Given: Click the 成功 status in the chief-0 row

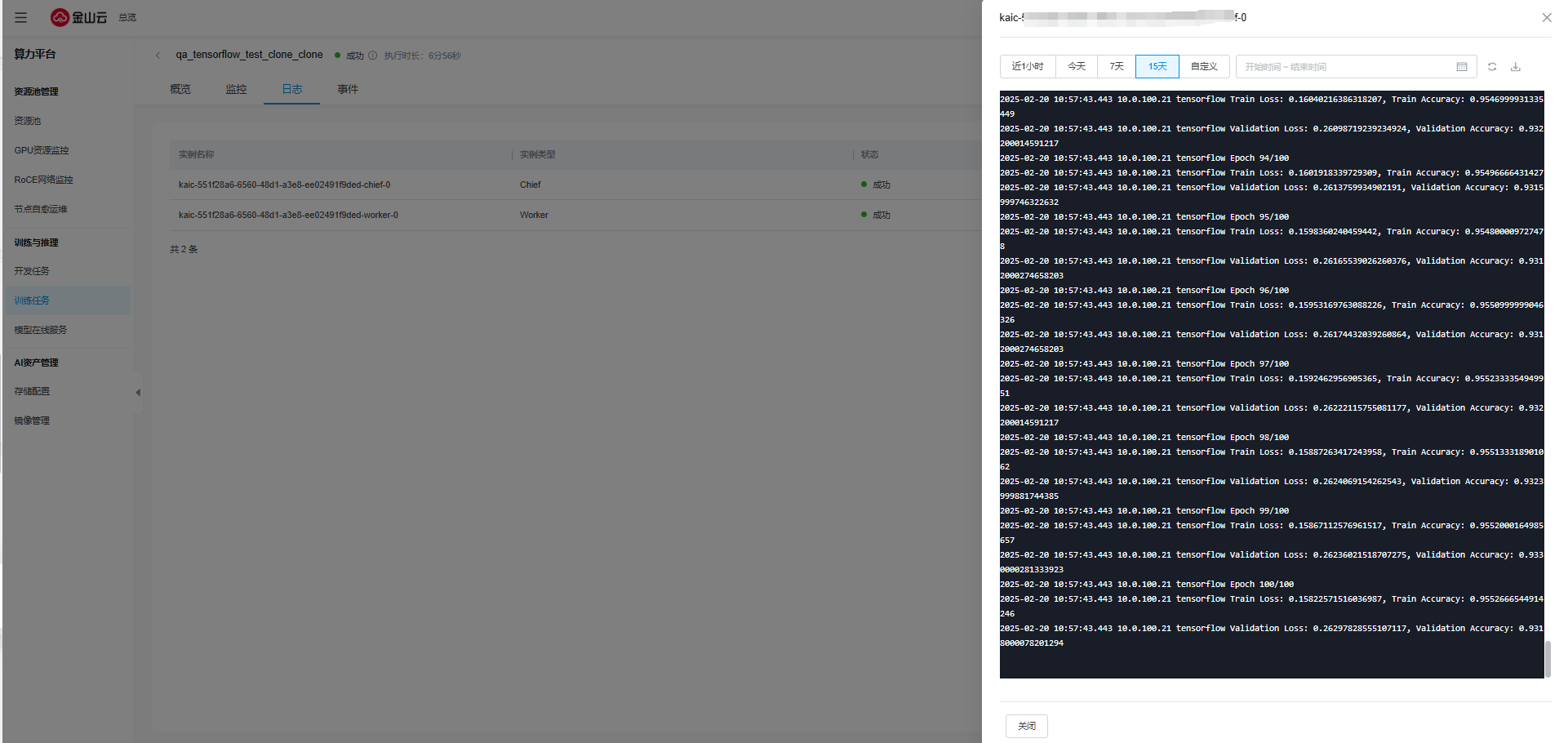Looking at the screenshot, I should (876, 185).
